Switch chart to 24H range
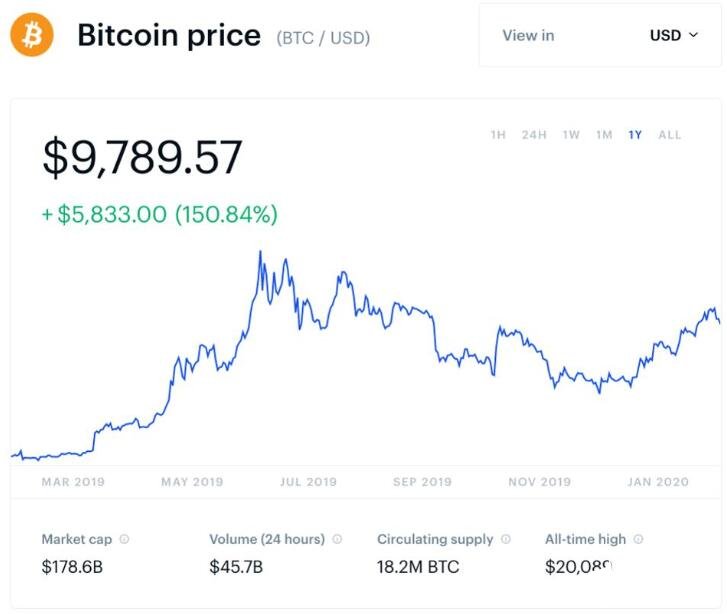 534,135
